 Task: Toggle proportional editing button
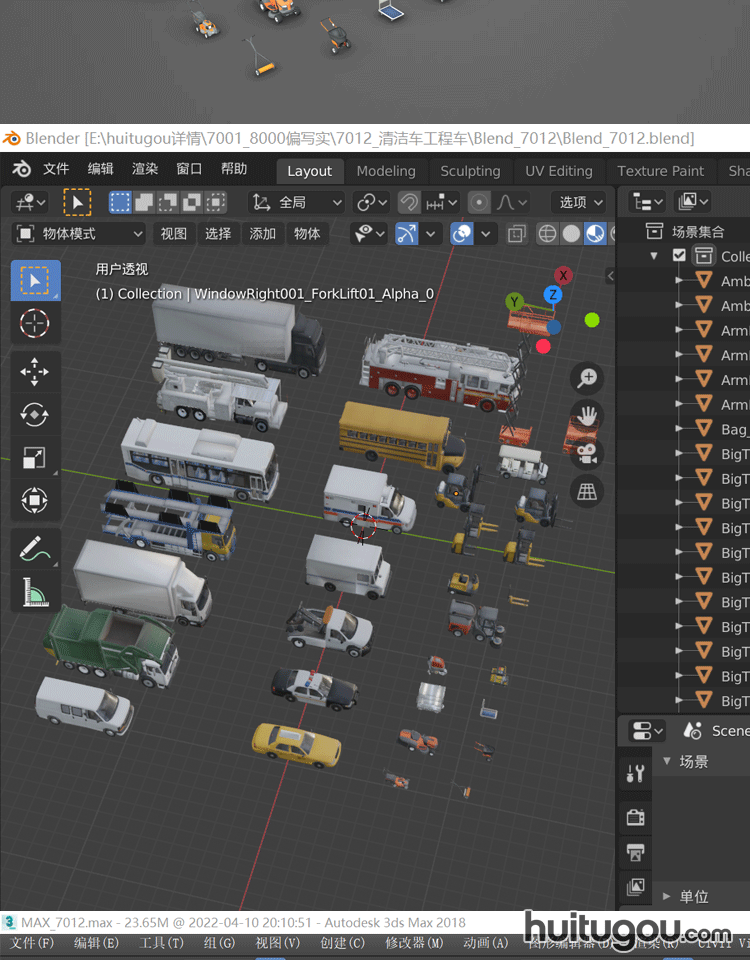point(480,202)
